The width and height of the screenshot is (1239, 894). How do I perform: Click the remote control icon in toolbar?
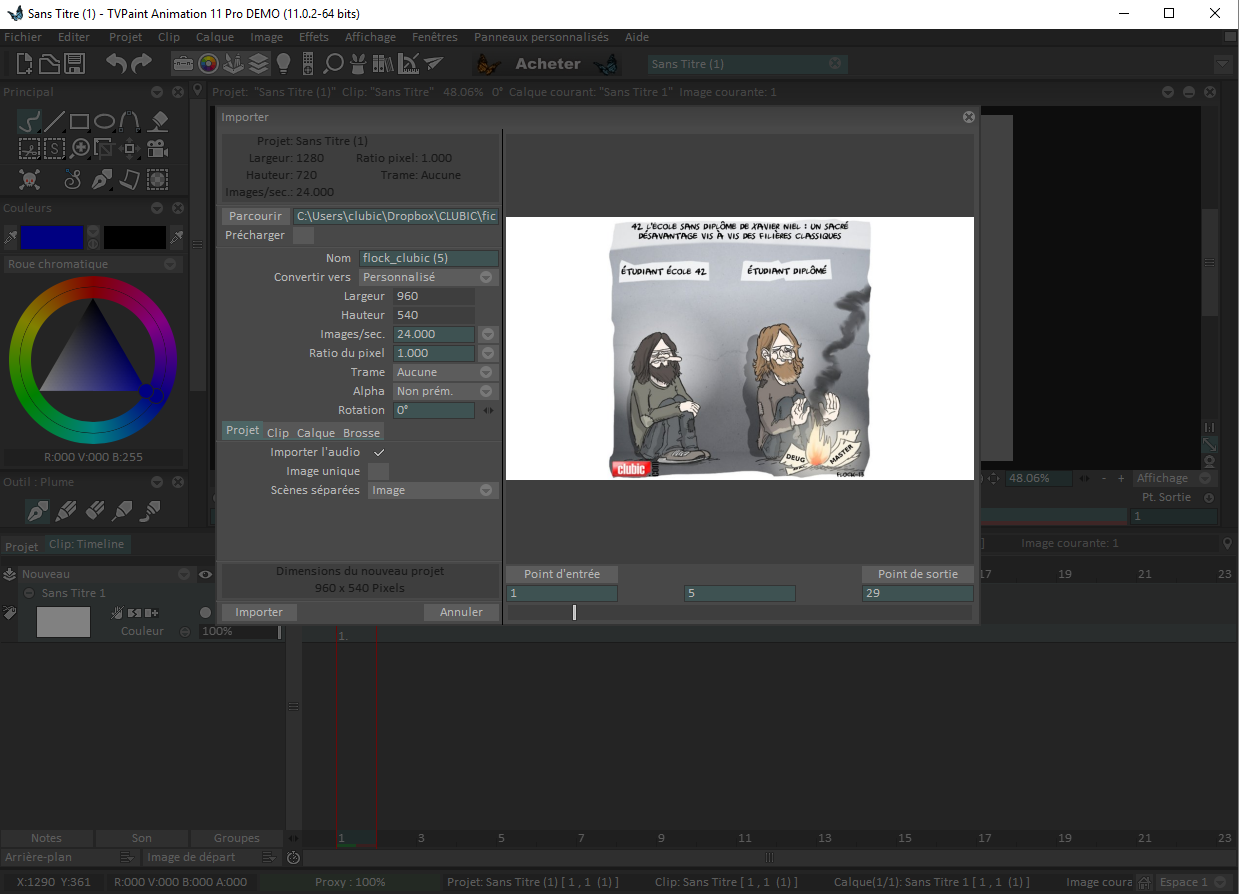point(308,64)
